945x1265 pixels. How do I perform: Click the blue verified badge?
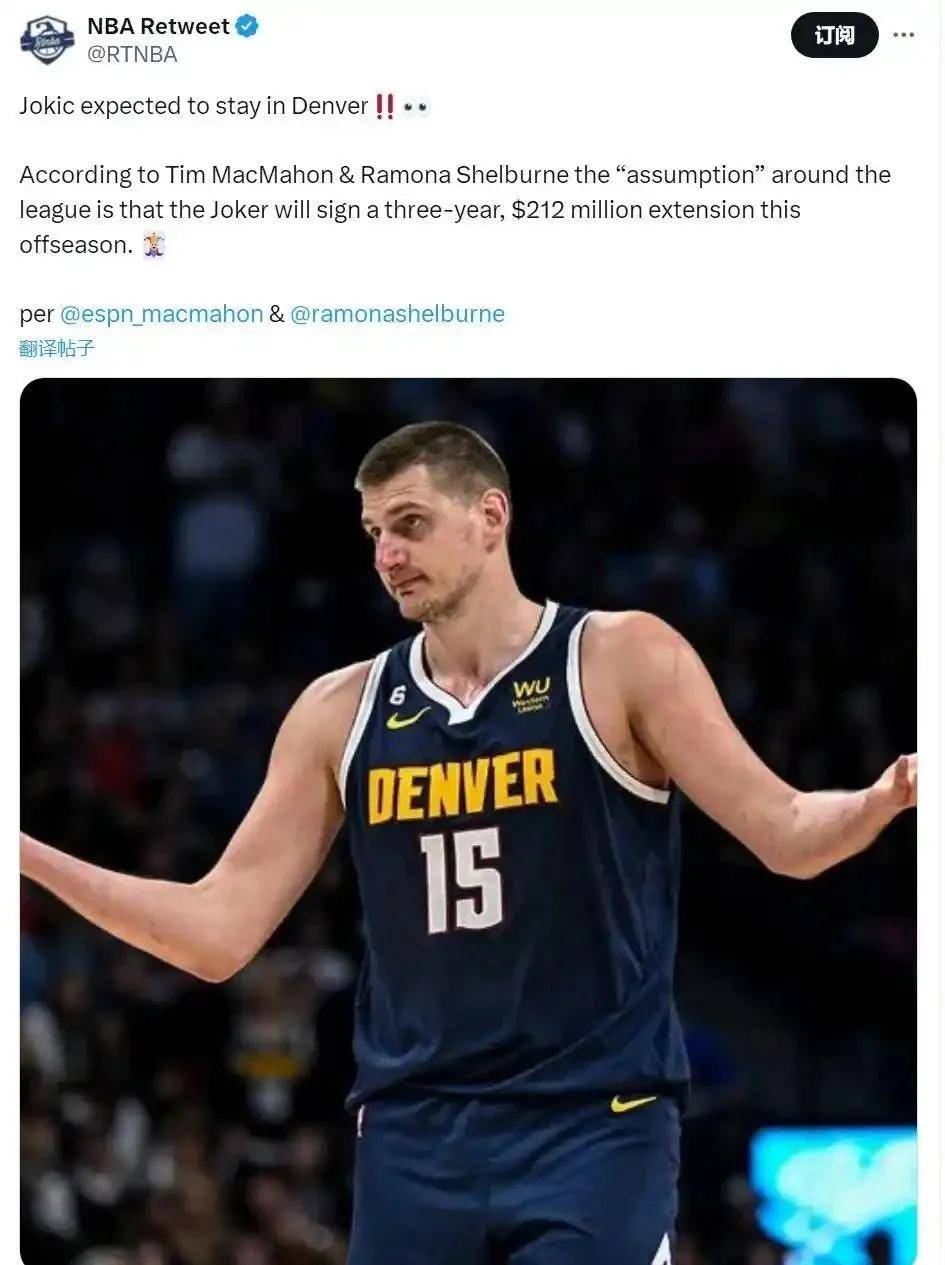coord(247,26)
